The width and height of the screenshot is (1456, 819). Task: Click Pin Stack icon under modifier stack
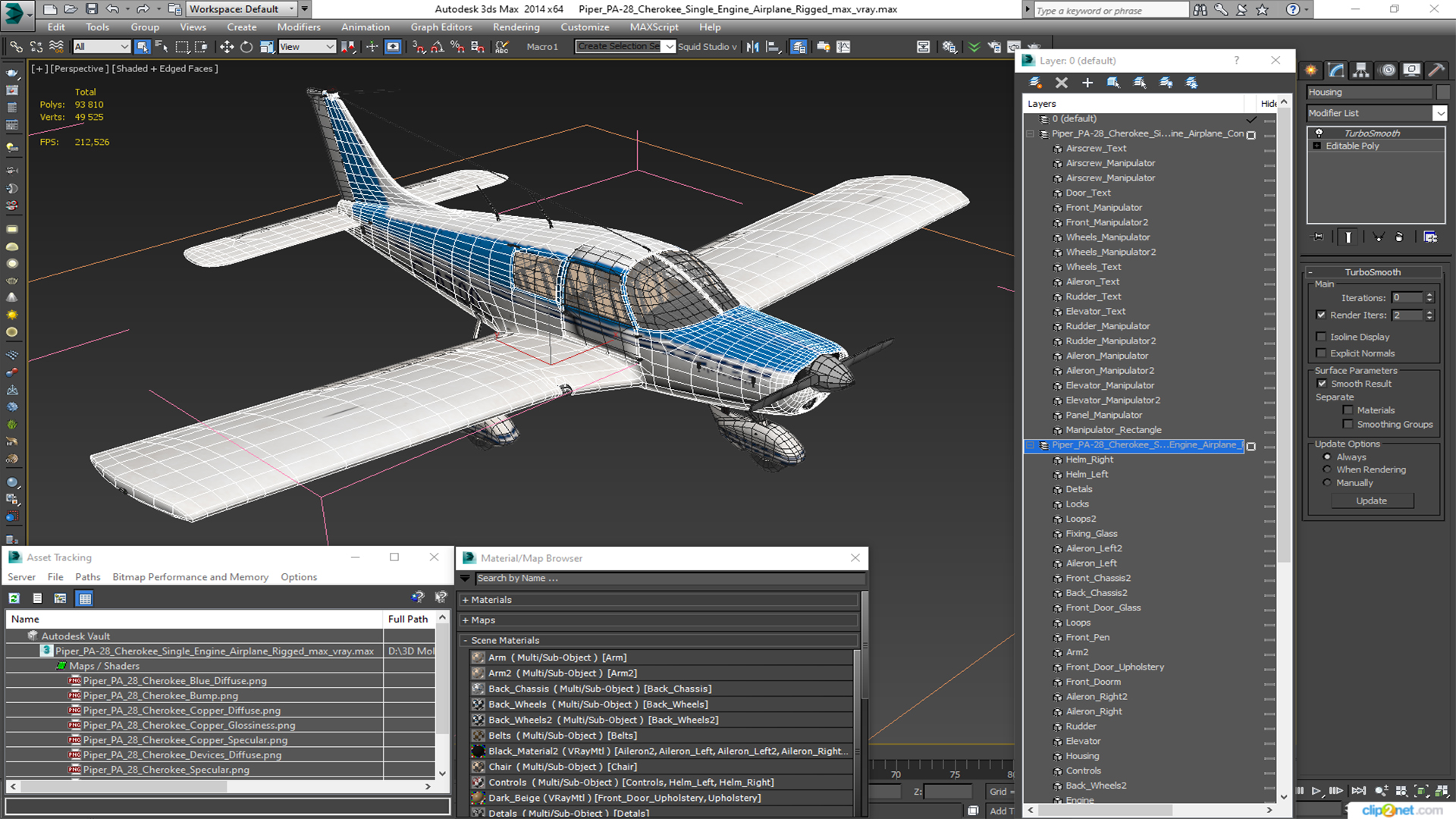1318,237
